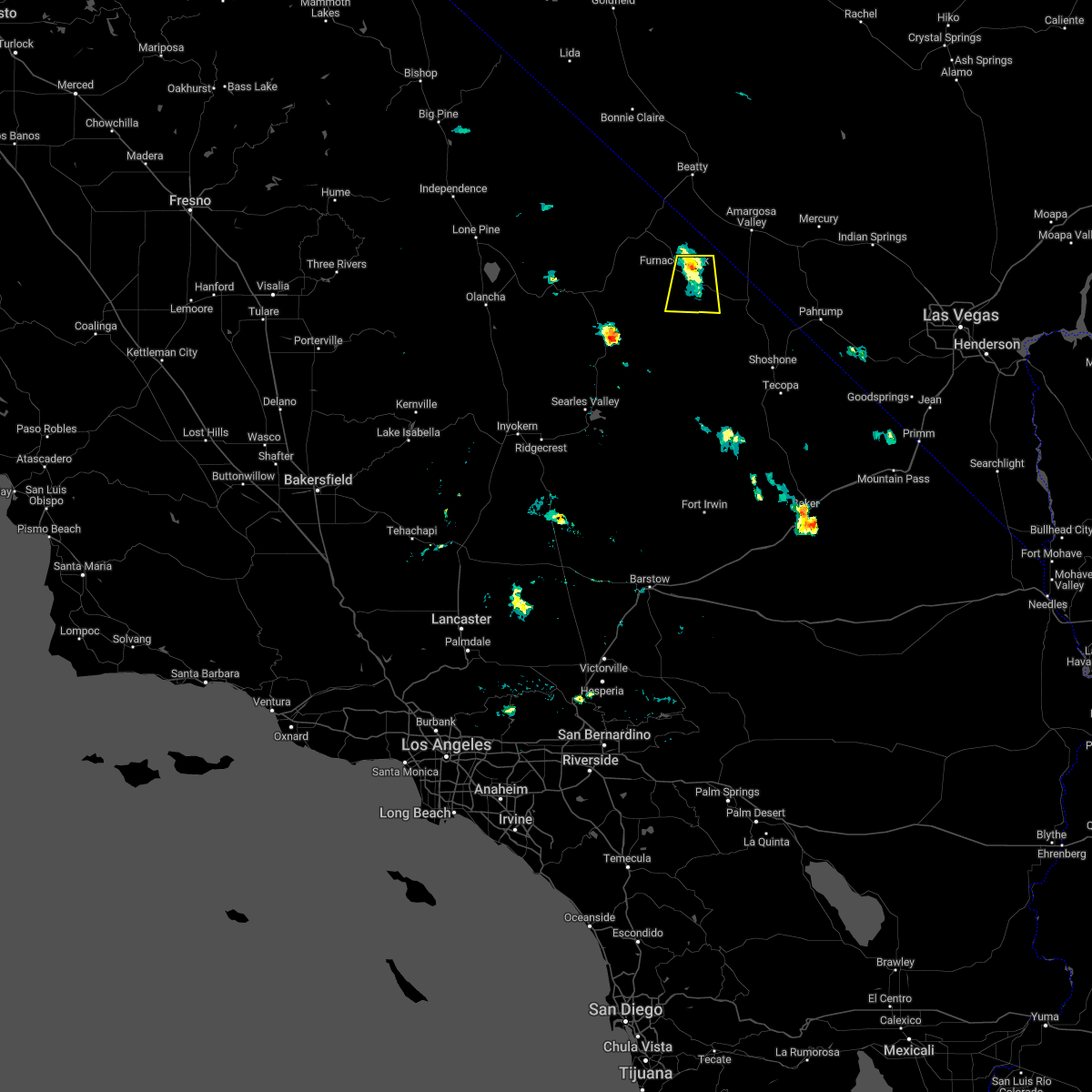Image resolution: width=1092 pixels, height=1092 pixels.
Task: Click the Santa Maria label
Action: [83, 566]
